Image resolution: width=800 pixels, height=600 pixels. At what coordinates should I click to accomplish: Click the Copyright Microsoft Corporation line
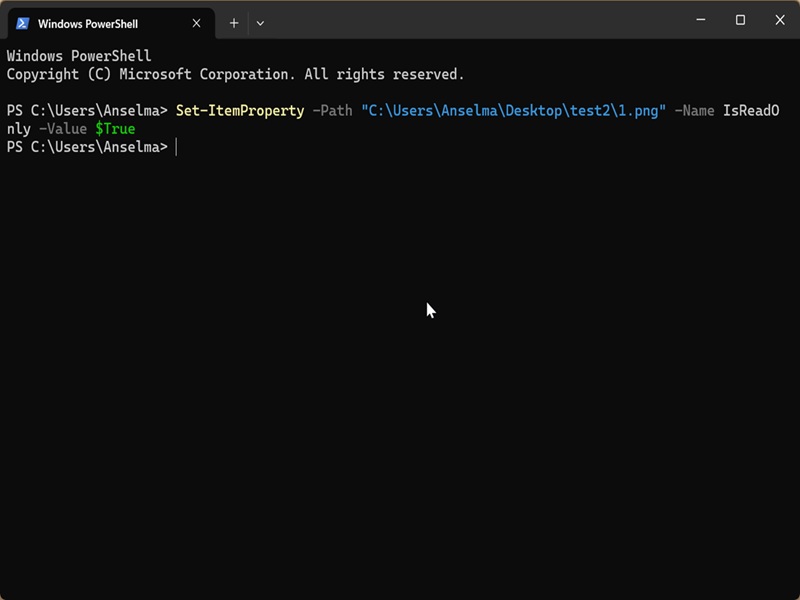pos(235,74)
